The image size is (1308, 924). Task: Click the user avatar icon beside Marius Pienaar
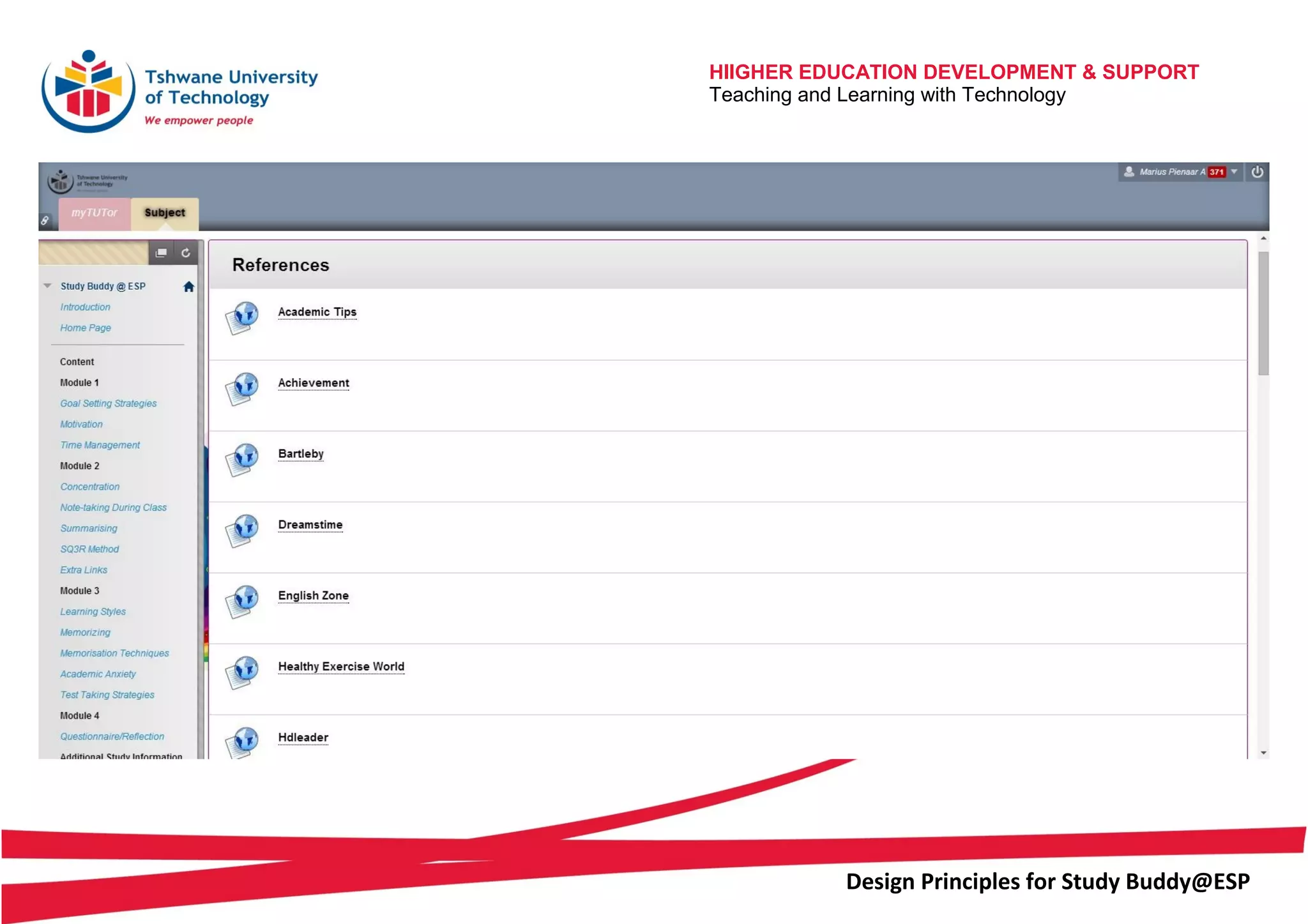(x=1129, y=172)
